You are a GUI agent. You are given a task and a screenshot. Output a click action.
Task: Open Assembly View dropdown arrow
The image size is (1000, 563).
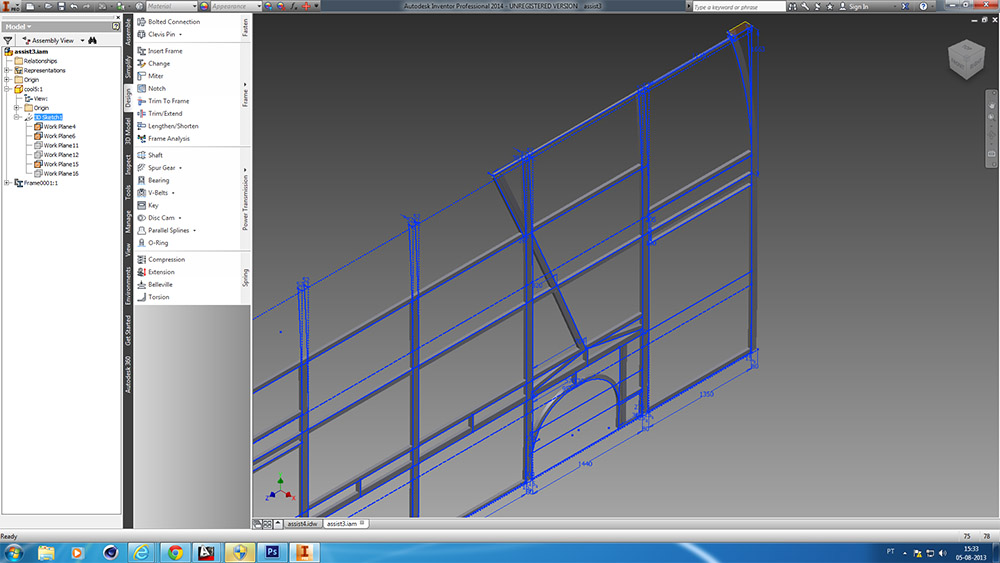[82, 41]
